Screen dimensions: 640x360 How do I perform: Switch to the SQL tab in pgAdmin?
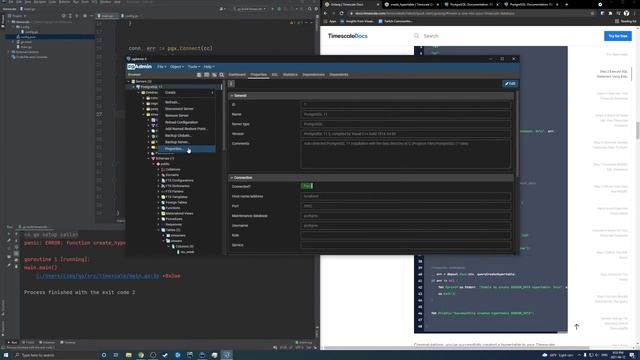[x=275, y=75]
